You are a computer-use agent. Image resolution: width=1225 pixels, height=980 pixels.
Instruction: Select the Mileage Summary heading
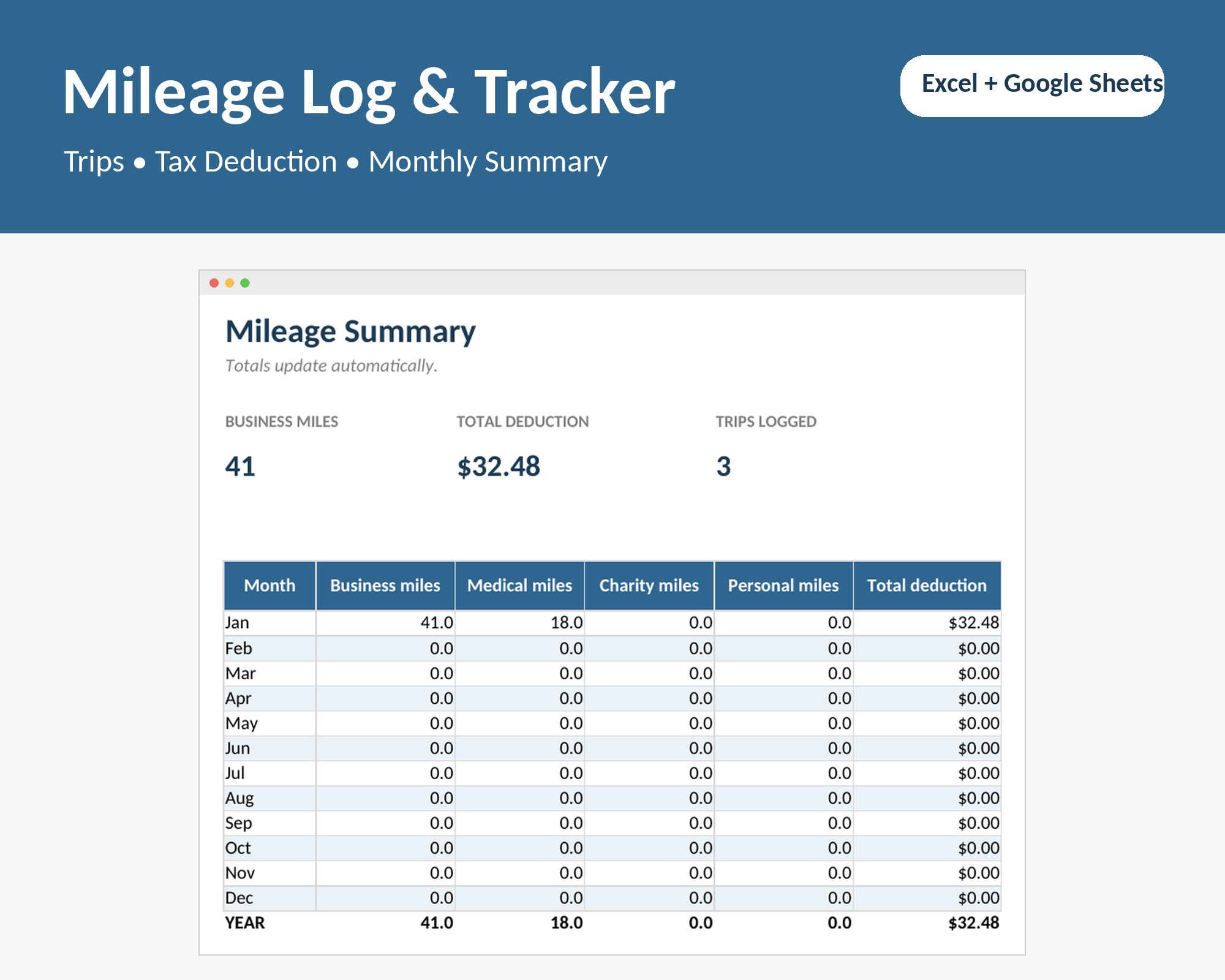[x=350, y=332]
